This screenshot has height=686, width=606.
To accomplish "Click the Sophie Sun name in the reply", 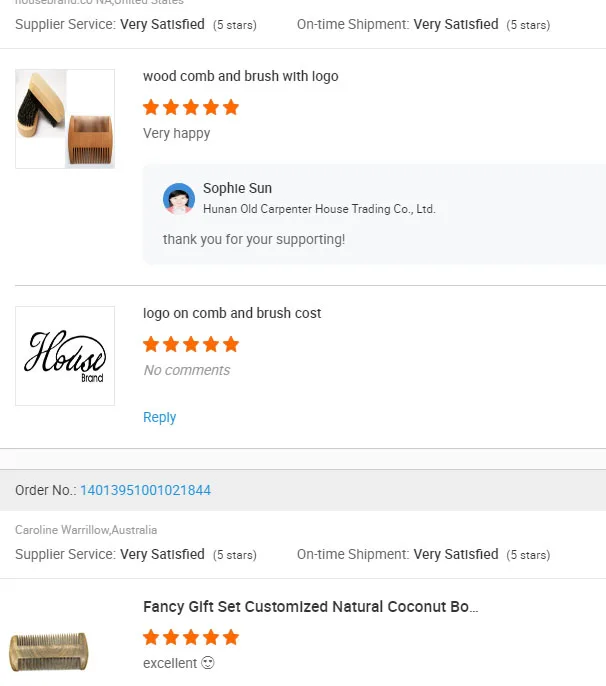I will tap(237, 188).
